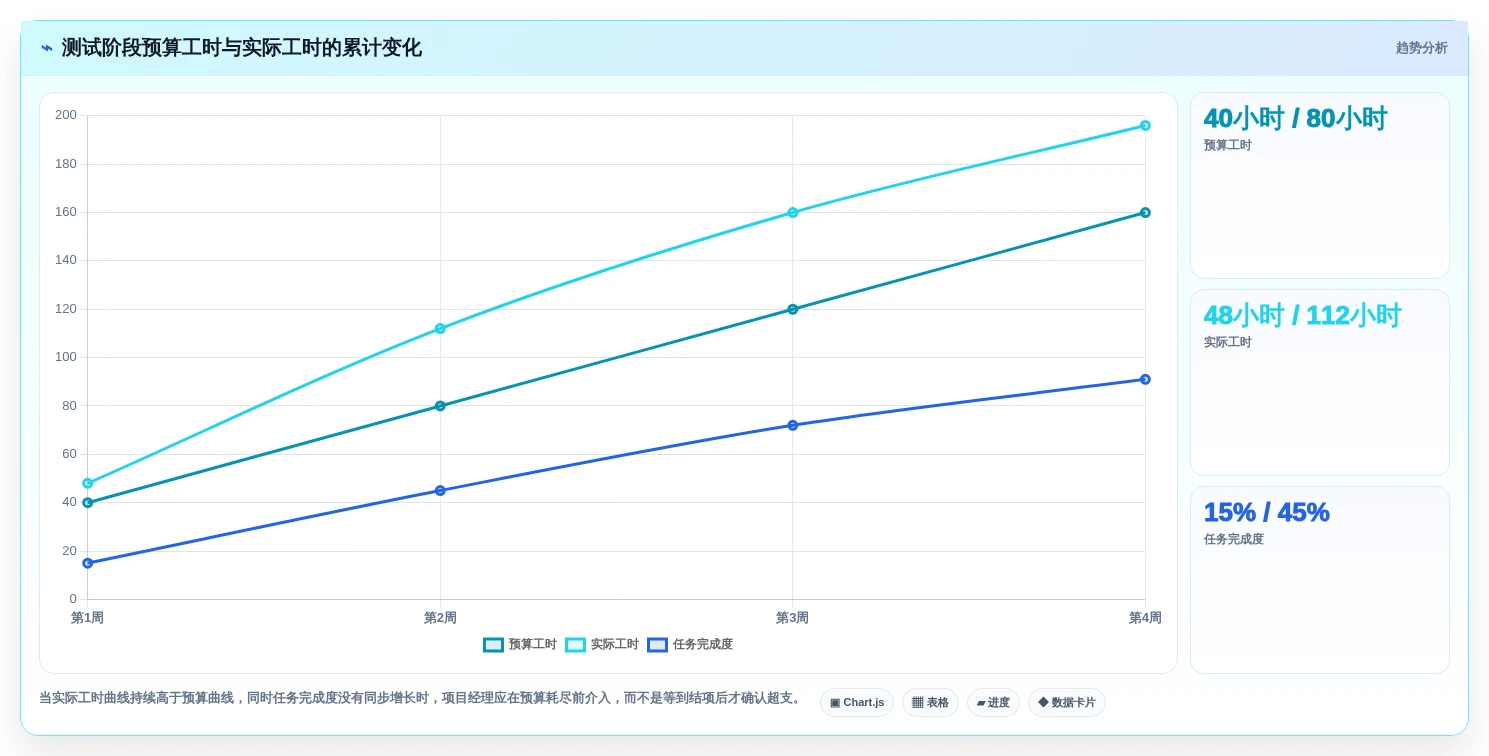Select the 第2周 point on the 实际工时 line
This screenshot has height=756, width=1489.
440,329
